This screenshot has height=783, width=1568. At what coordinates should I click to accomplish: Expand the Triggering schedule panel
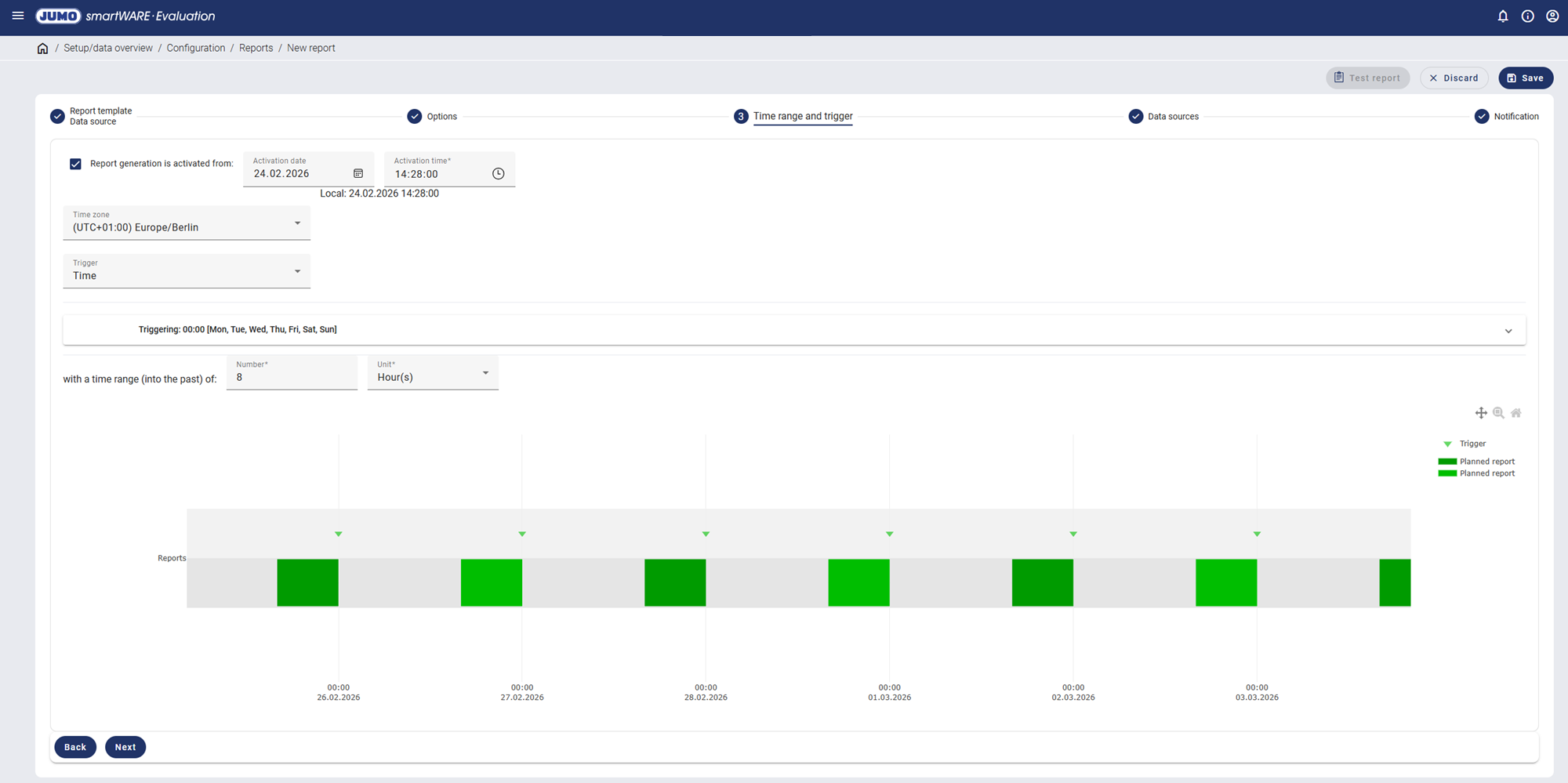[1508, 331]
